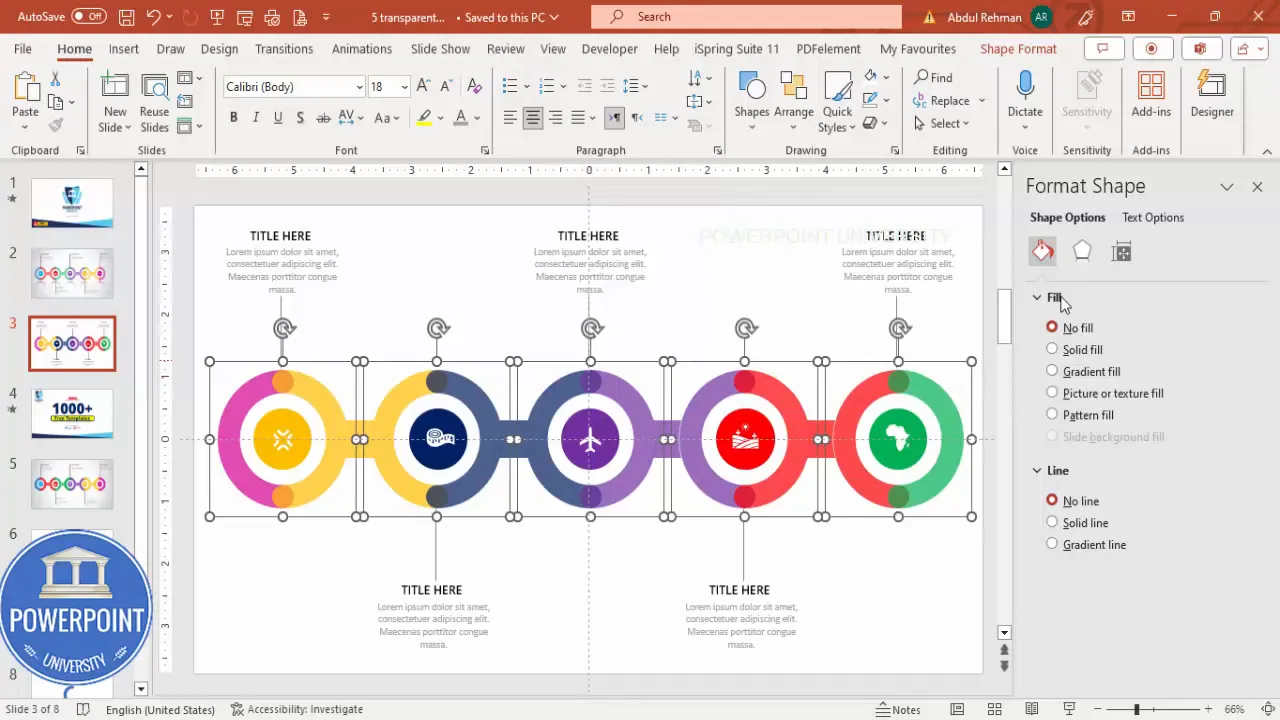This screenshot has height=720, width=1280.
Task: Select the Solid fill option
Action: [1052, 349]
